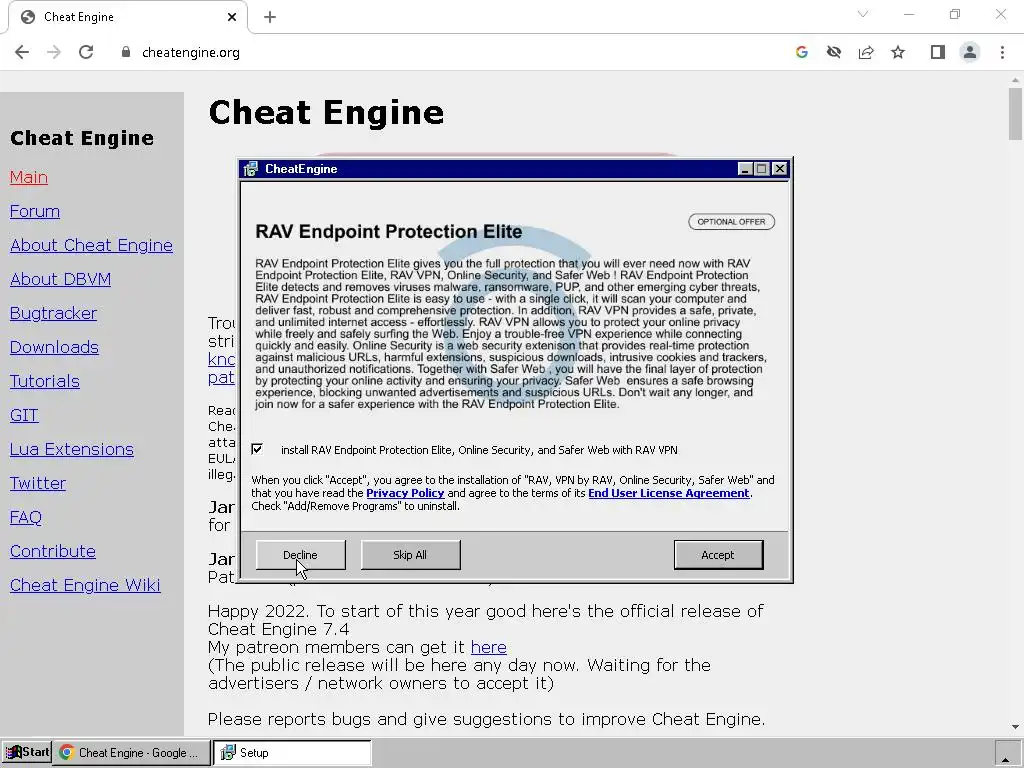Viewport: 1024px width, 768px height.
Task: Click the page vertical scrollbar thumb
Action: 1015,114
